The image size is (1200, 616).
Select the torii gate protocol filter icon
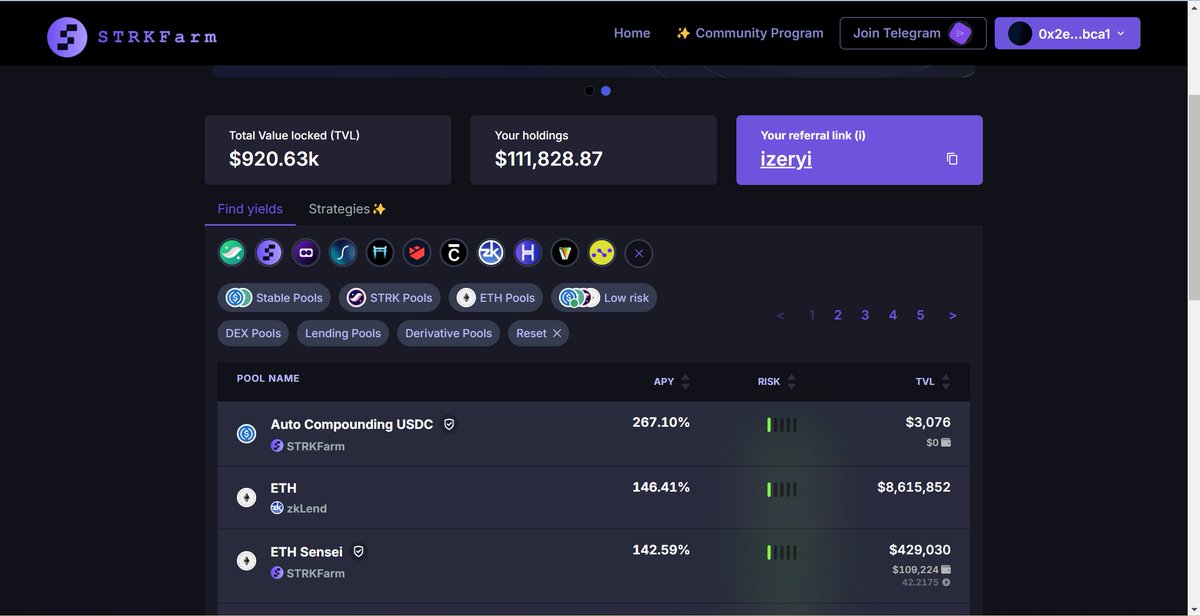pos(380,253)
